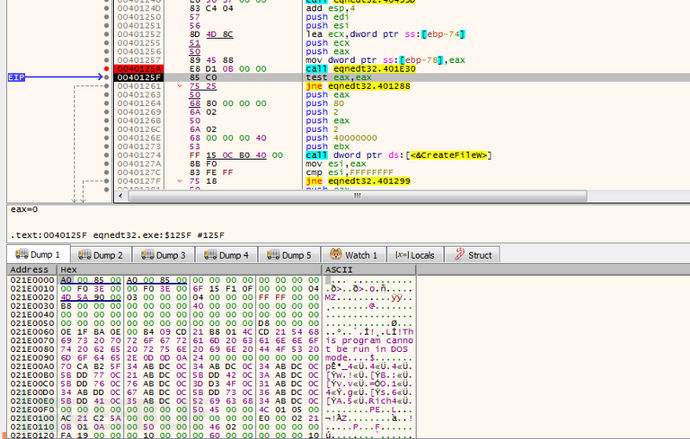Select the call CreateFileW instruction
690x439 pixels.
[398, 155]
